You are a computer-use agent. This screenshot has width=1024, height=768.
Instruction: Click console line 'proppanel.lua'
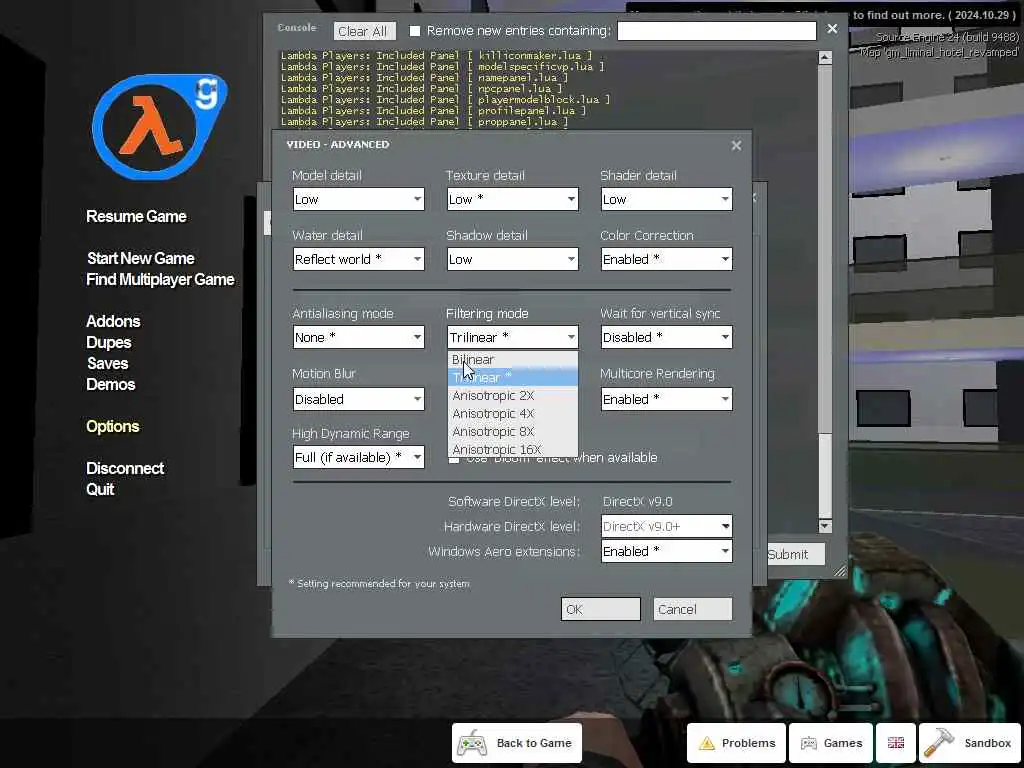(424, 121)
